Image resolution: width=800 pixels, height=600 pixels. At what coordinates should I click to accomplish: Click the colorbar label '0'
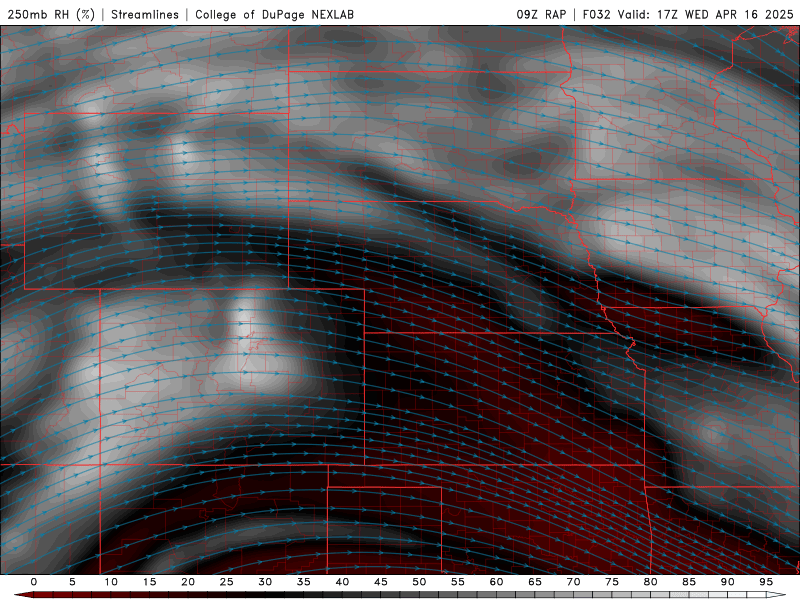34,582
